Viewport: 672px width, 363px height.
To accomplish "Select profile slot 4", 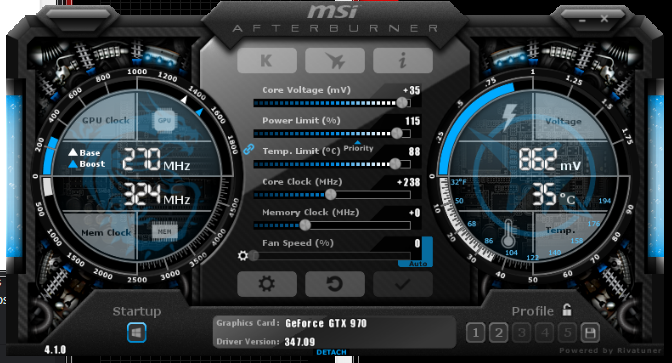I will [545, 333].
